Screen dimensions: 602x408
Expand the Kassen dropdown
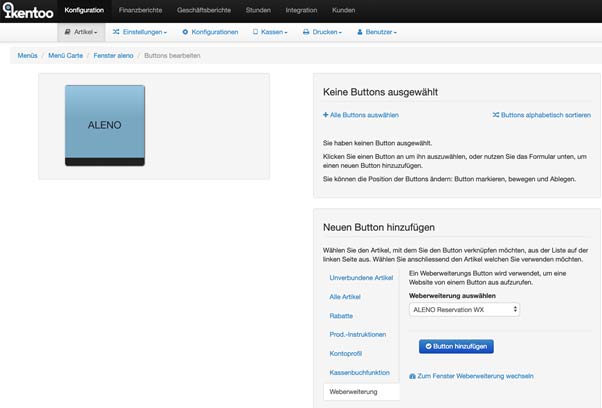pyautogui.click(x=270, y=32)
